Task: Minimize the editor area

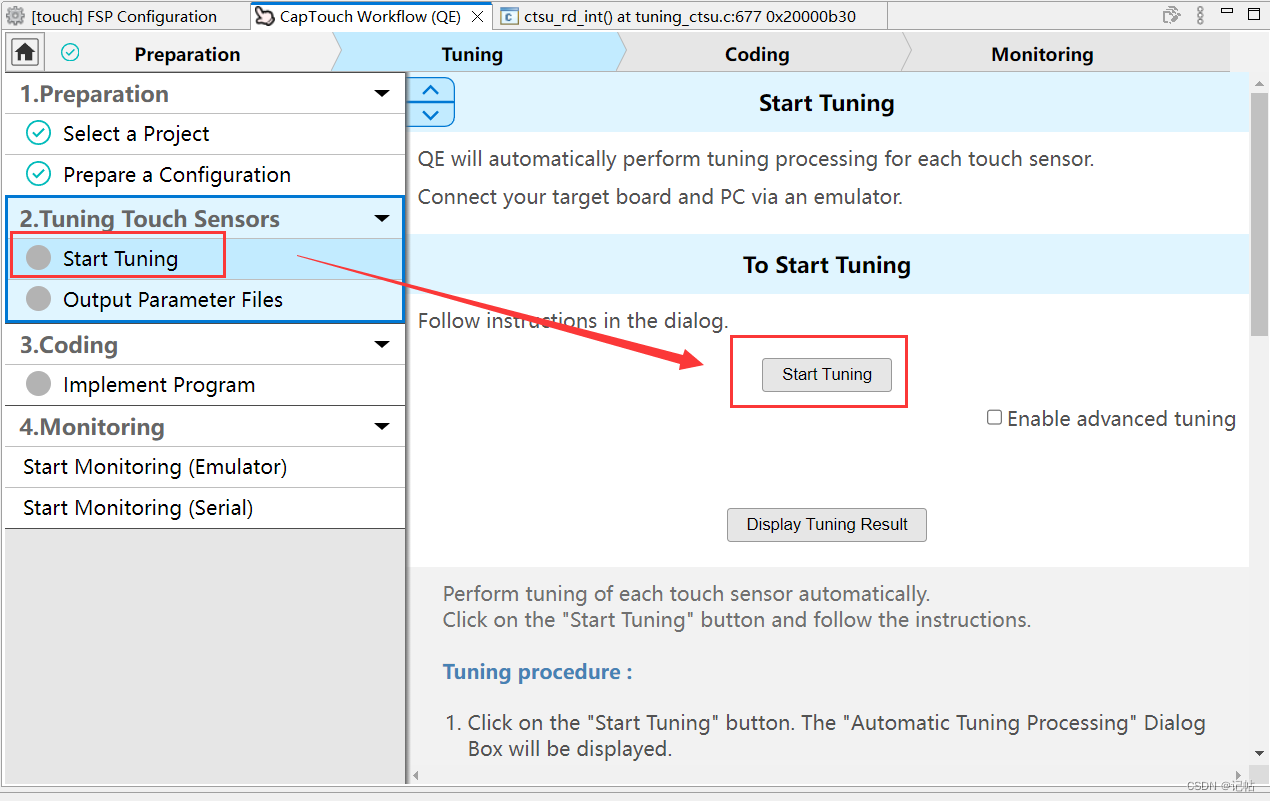Action: [1226, 13]
